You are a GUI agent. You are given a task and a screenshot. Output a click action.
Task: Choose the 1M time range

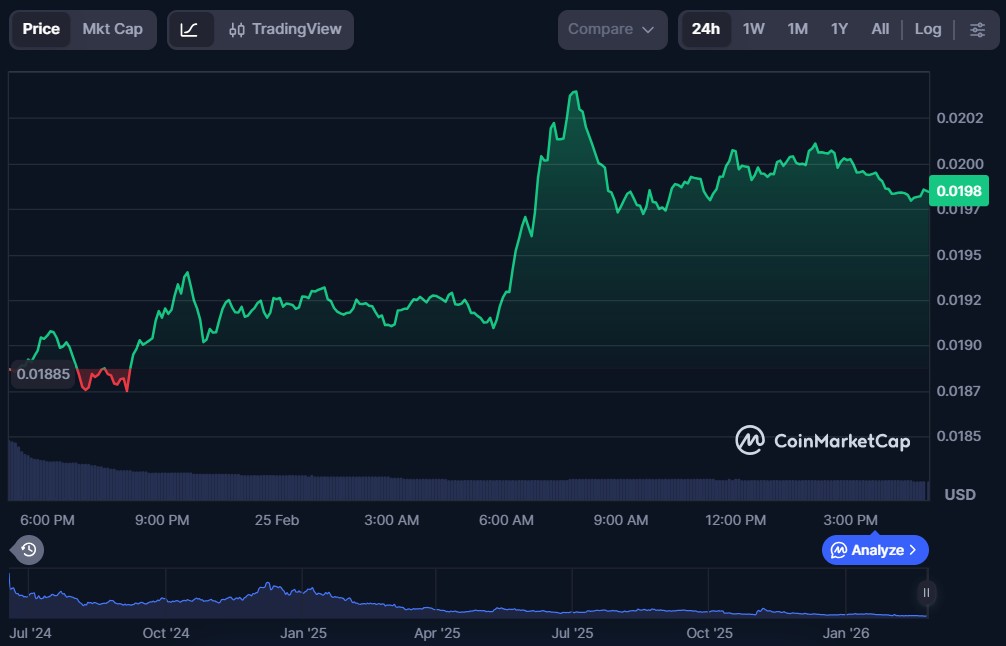coord(797,30)
